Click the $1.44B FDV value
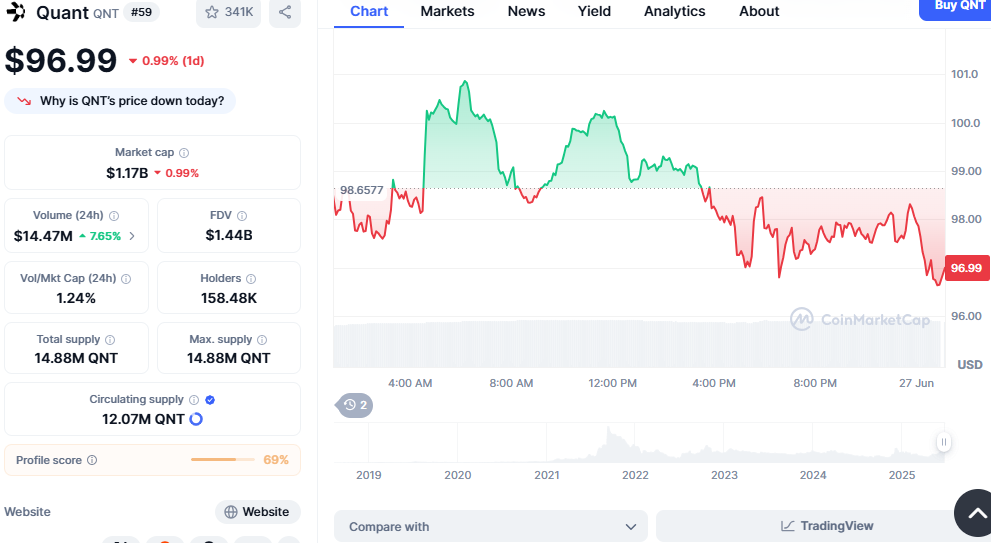 pos(229,235)
